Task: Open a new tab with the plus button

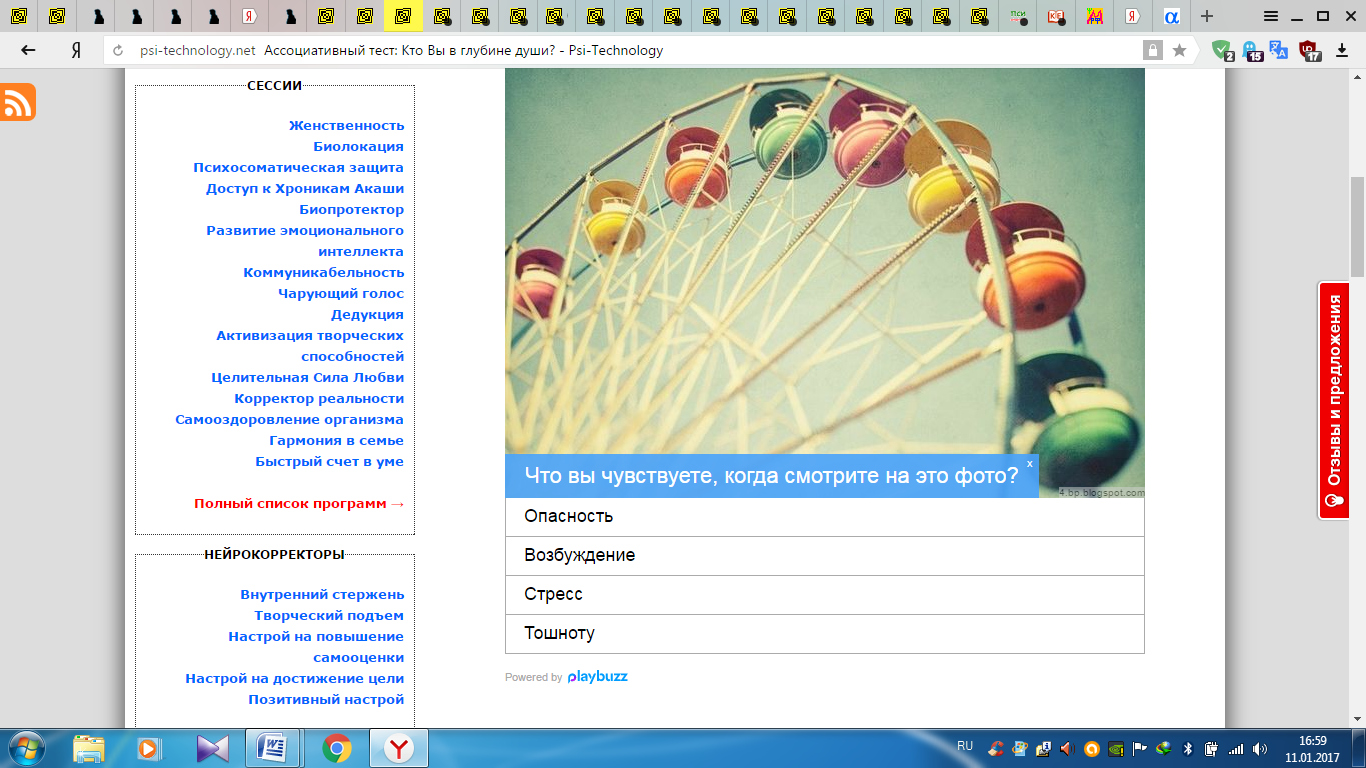Action: tap(1207, 16)
